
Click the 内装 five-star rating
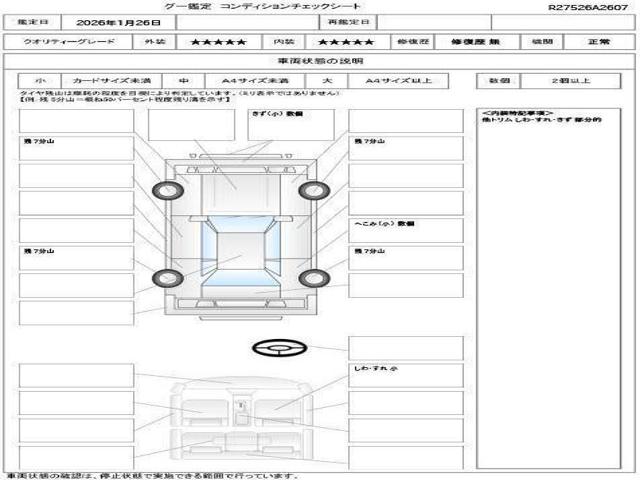(346, 43)
